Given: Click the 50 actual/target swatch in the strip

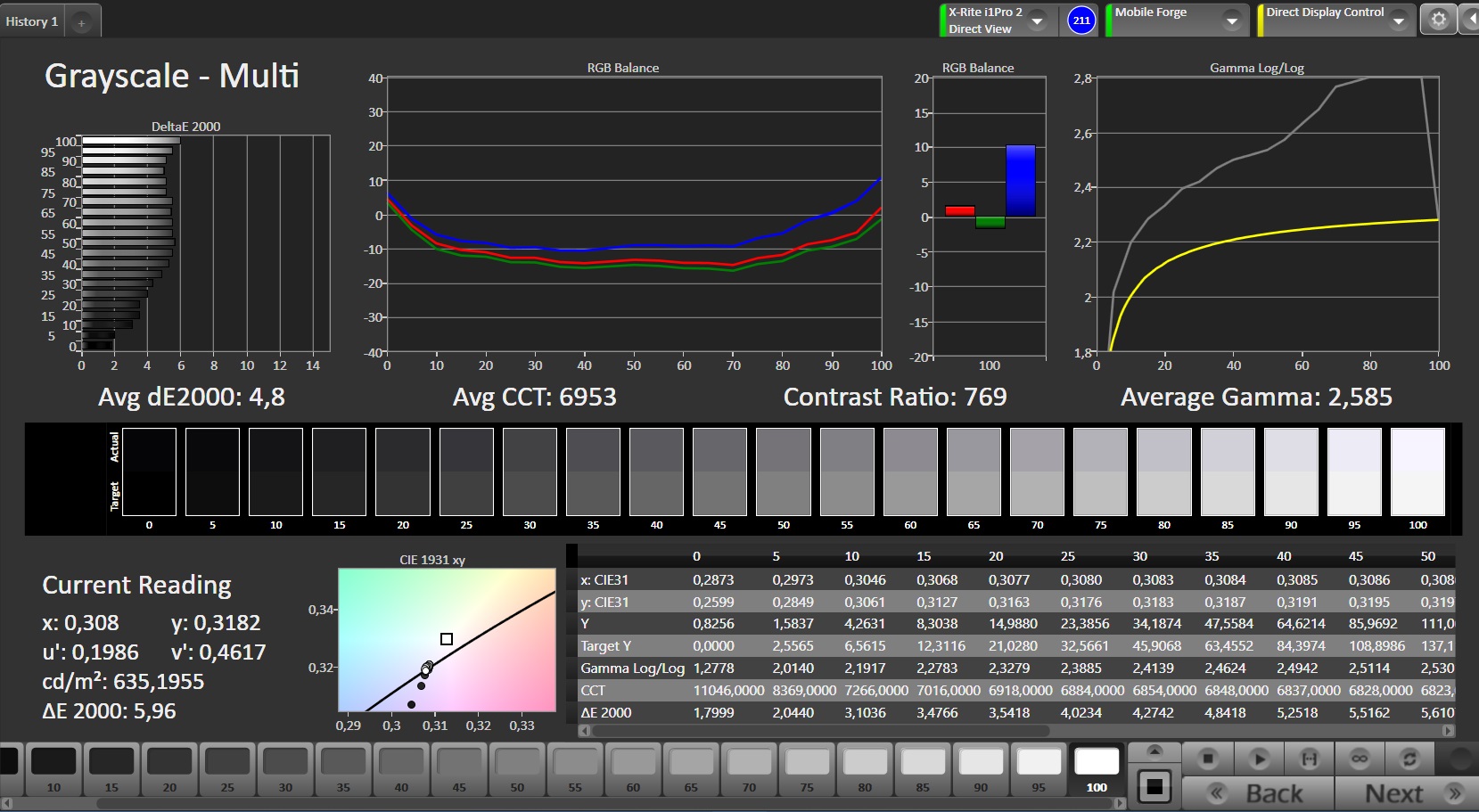Looking at the screenshot, I should coord(784,472).
